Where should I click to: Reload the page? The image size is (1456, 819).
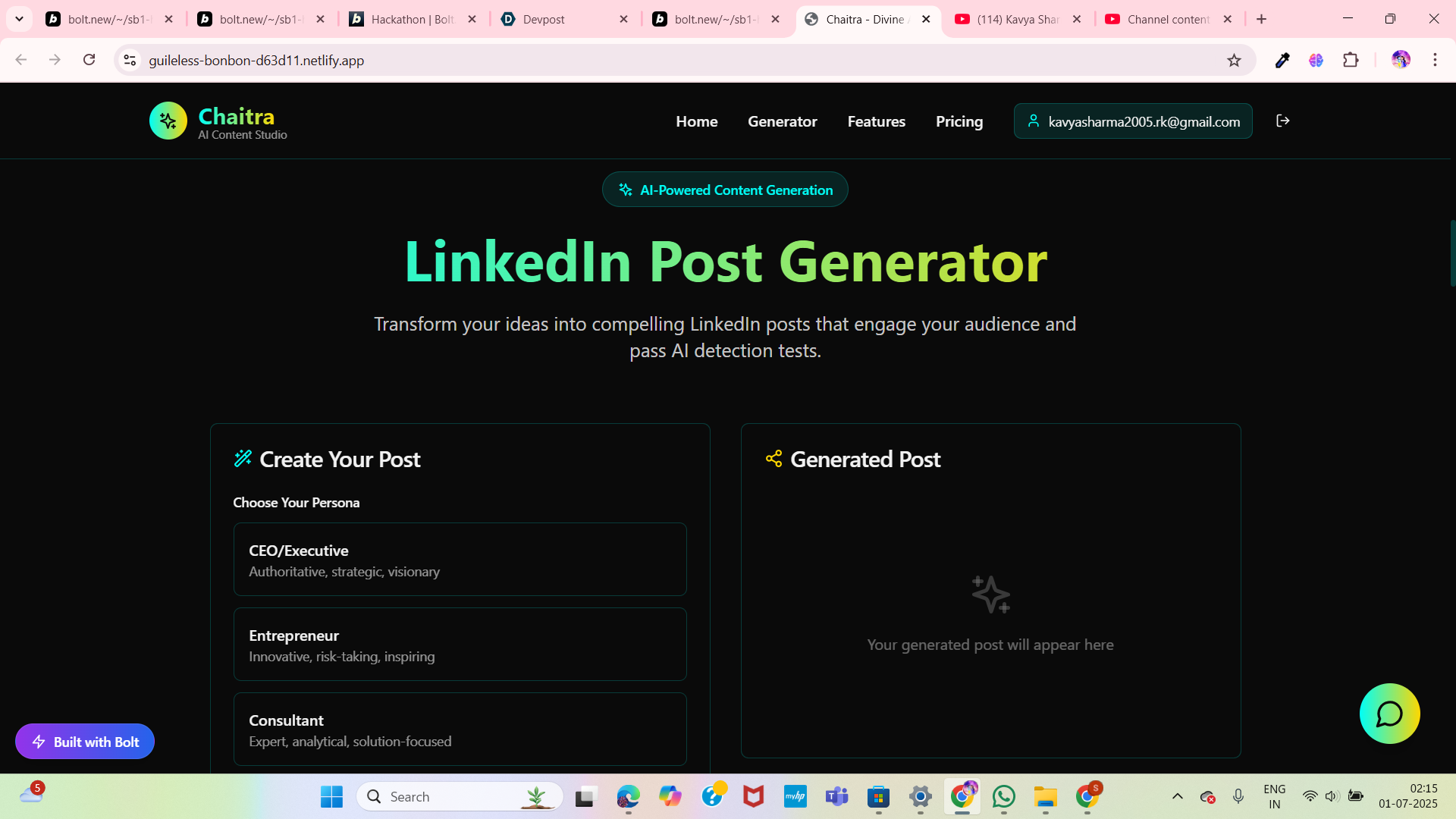[x=89, y=60]
